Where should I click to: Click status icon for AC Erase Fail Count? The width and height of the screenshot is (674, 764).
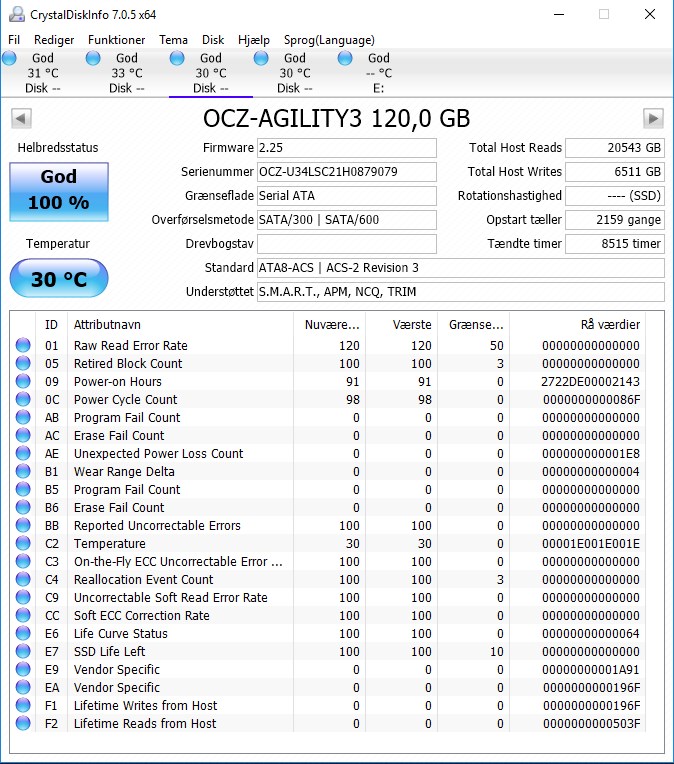[x=23, y=435]
